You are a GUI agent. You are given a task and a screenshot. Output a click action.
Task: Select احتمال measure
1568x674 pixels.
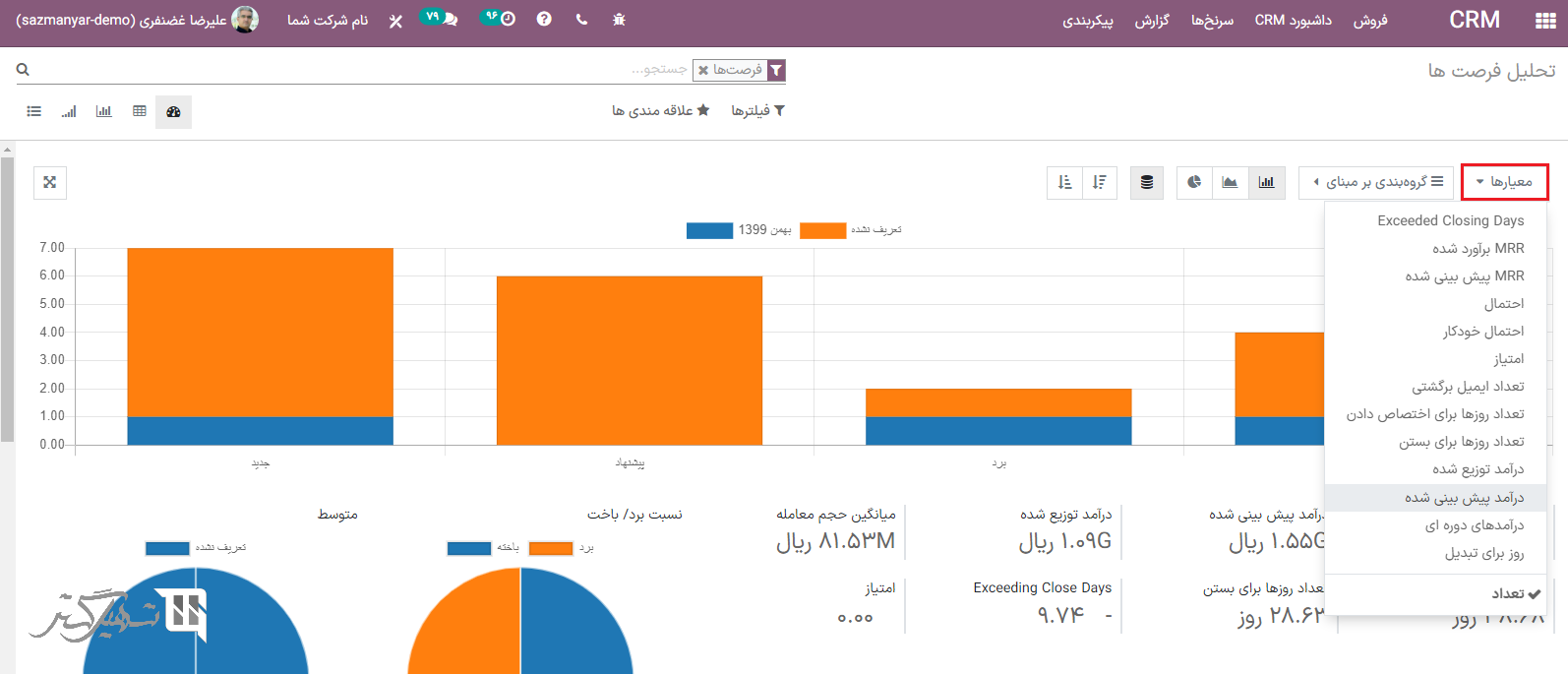tap(1436, 303)
